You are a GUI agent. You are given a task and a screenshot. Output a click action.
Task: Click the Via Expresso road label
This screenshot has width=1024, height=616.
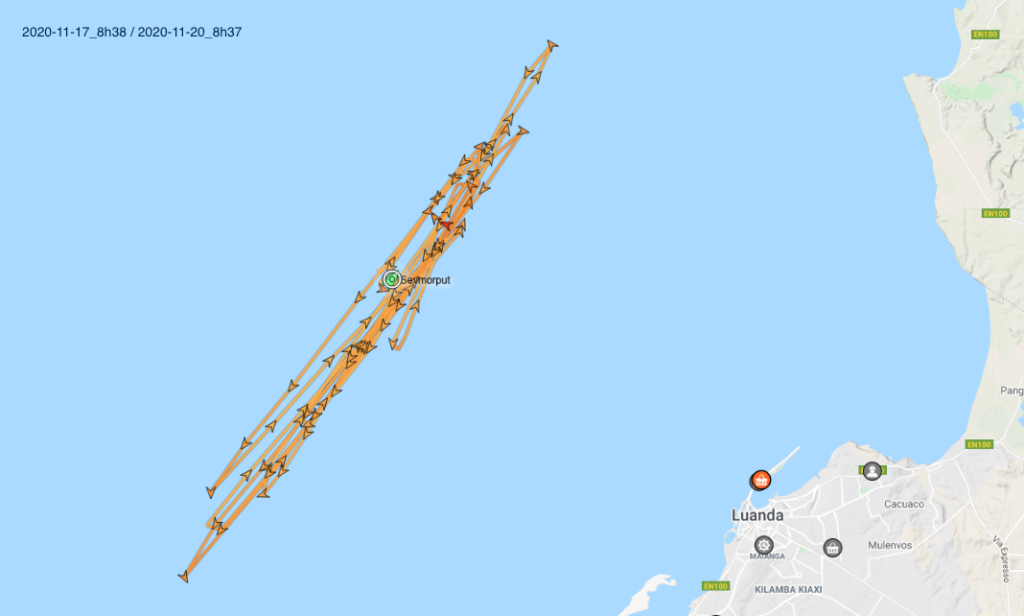[1001, 559]
